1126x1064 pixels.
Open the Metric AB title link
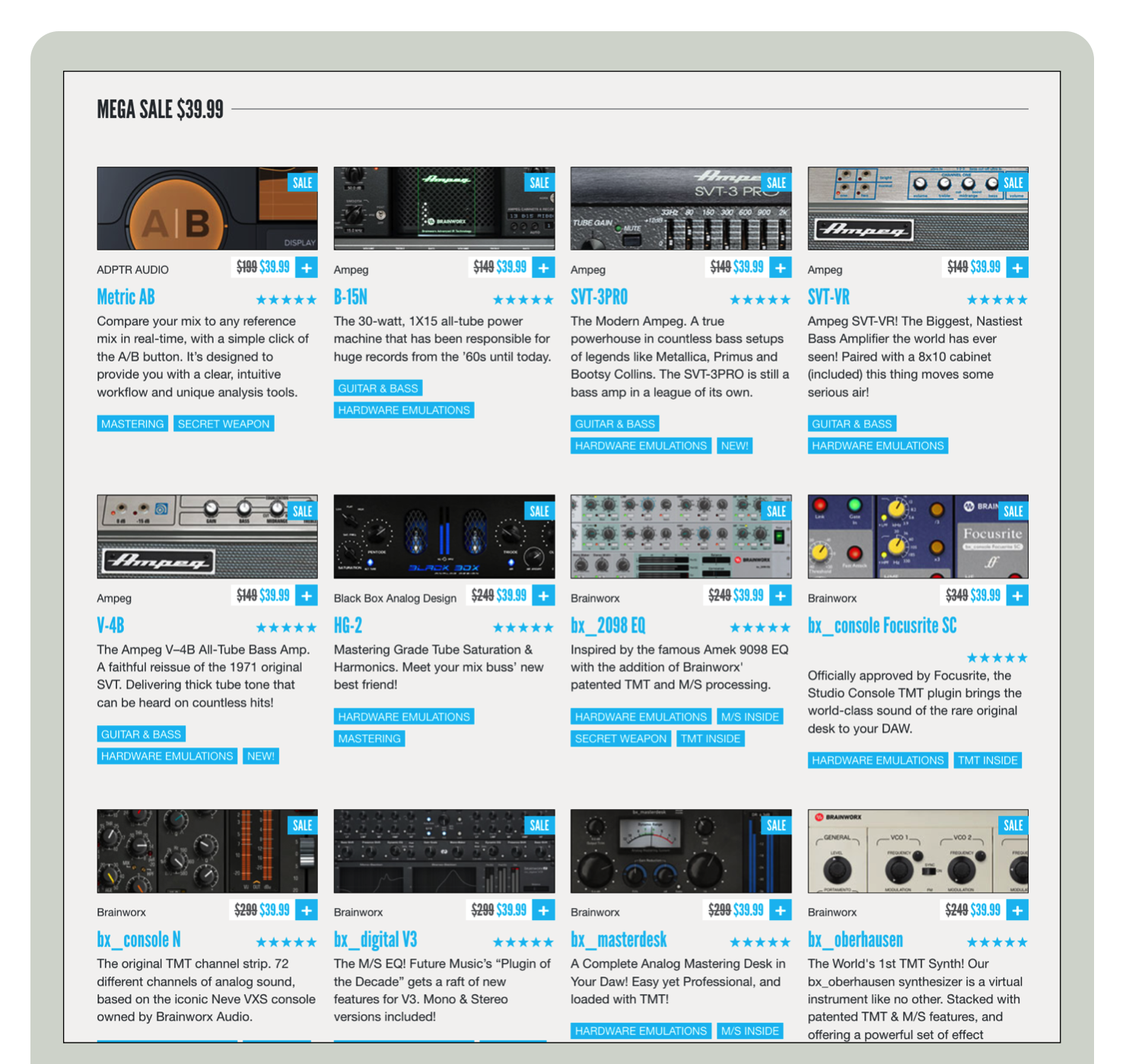[x=126, y=297]
